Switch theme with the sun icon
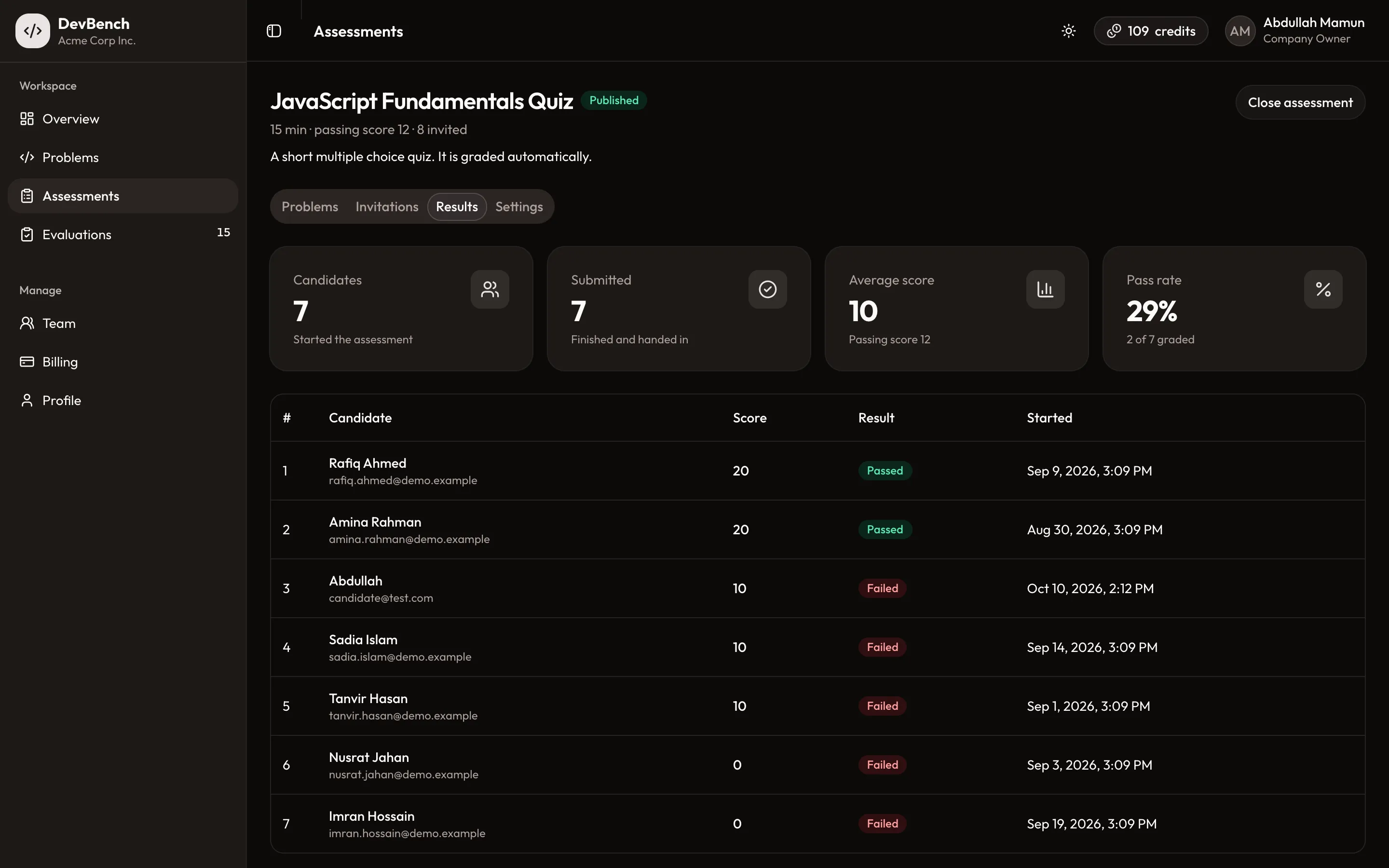Viewport: 1389px width, 868px height. click(x=1068, y=31)
